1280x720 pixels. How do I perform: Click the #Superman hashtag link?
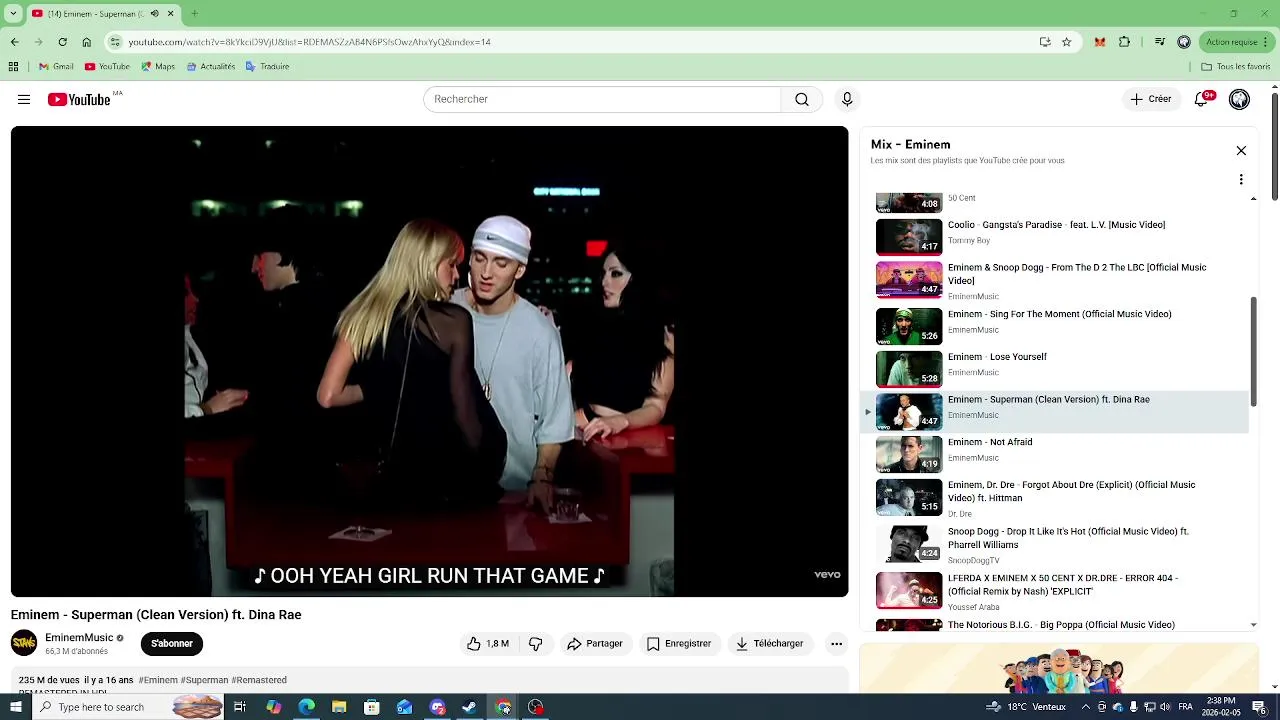click(x=204, y=680)
